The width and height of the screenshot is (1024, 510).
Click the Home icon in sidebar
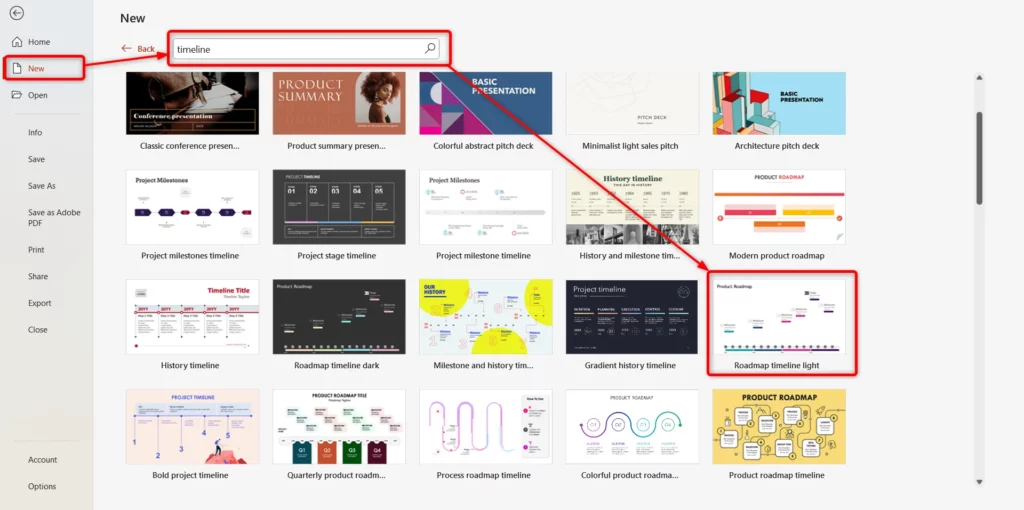click(16, 42)
